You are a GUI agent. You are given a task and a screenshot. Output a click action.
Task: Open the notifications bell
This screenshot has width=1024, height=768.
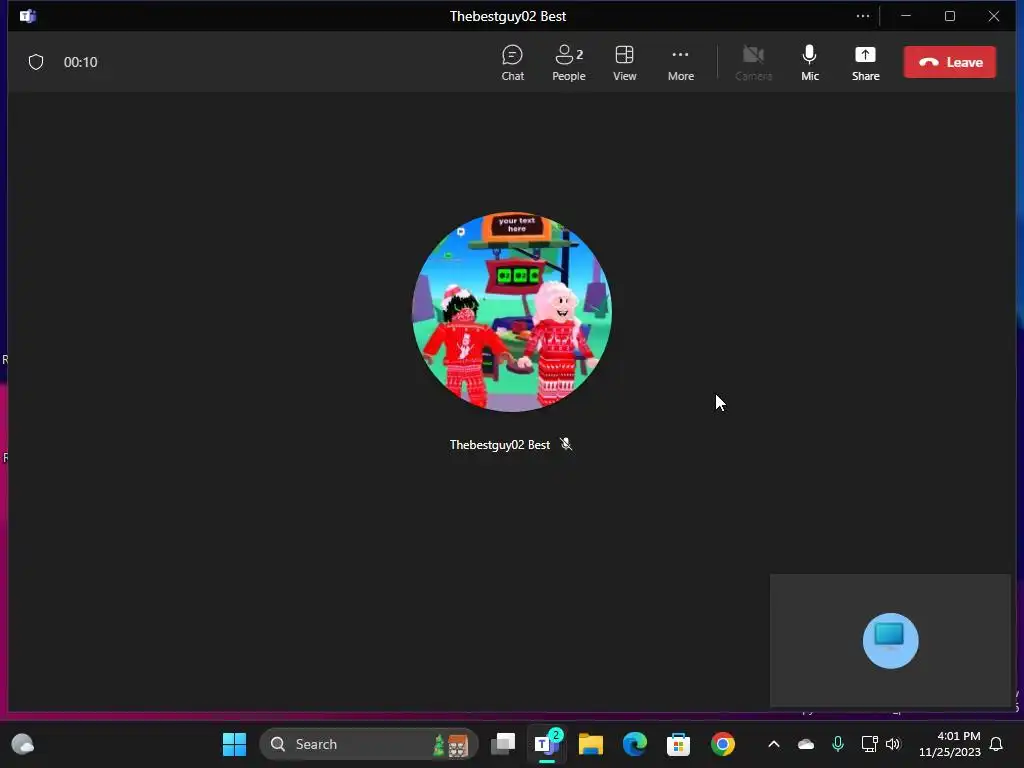[996, 744]
